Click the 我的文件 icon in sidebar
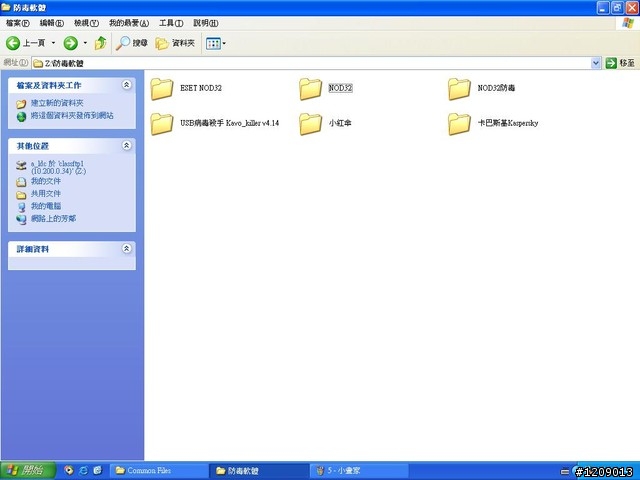 [21, 182]
